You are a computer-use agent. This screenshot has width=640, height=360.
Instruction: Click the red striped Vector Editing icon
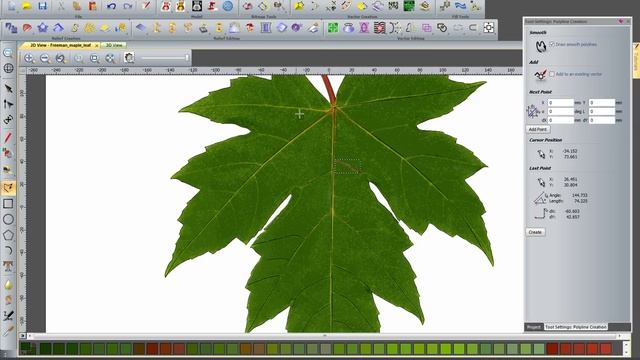(x=380, y=28)
